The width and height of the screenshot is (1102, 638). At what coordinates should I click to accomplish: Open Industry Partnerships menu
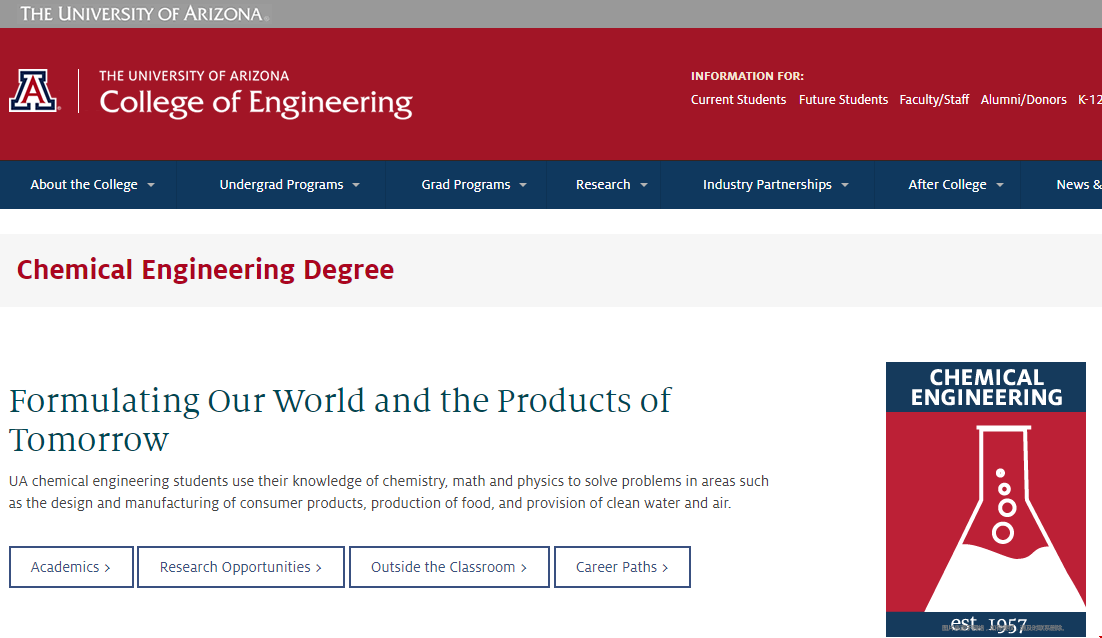pos(767,185)
